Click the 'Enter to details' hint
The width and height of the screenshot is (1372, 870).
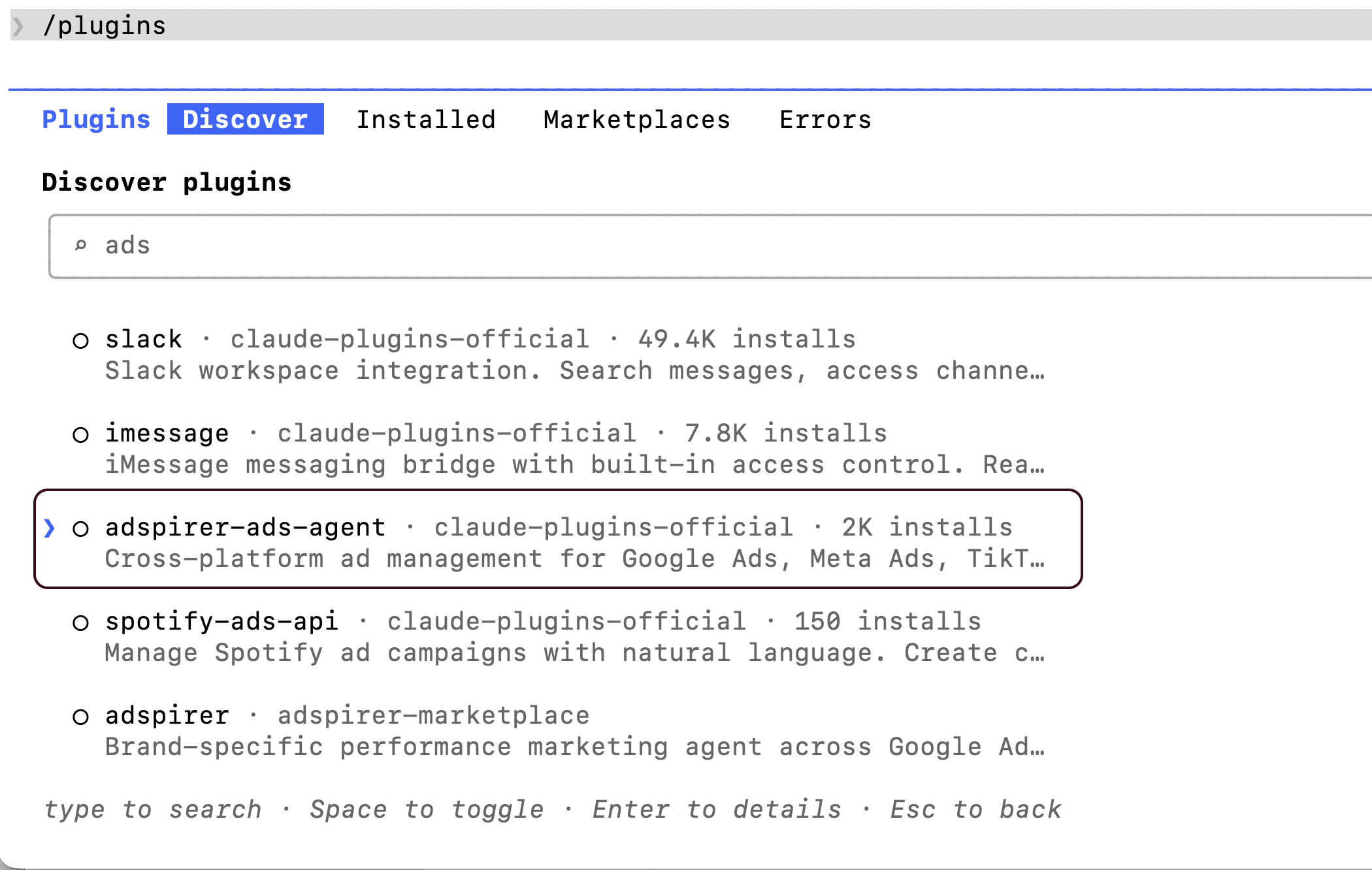[717, 809]
